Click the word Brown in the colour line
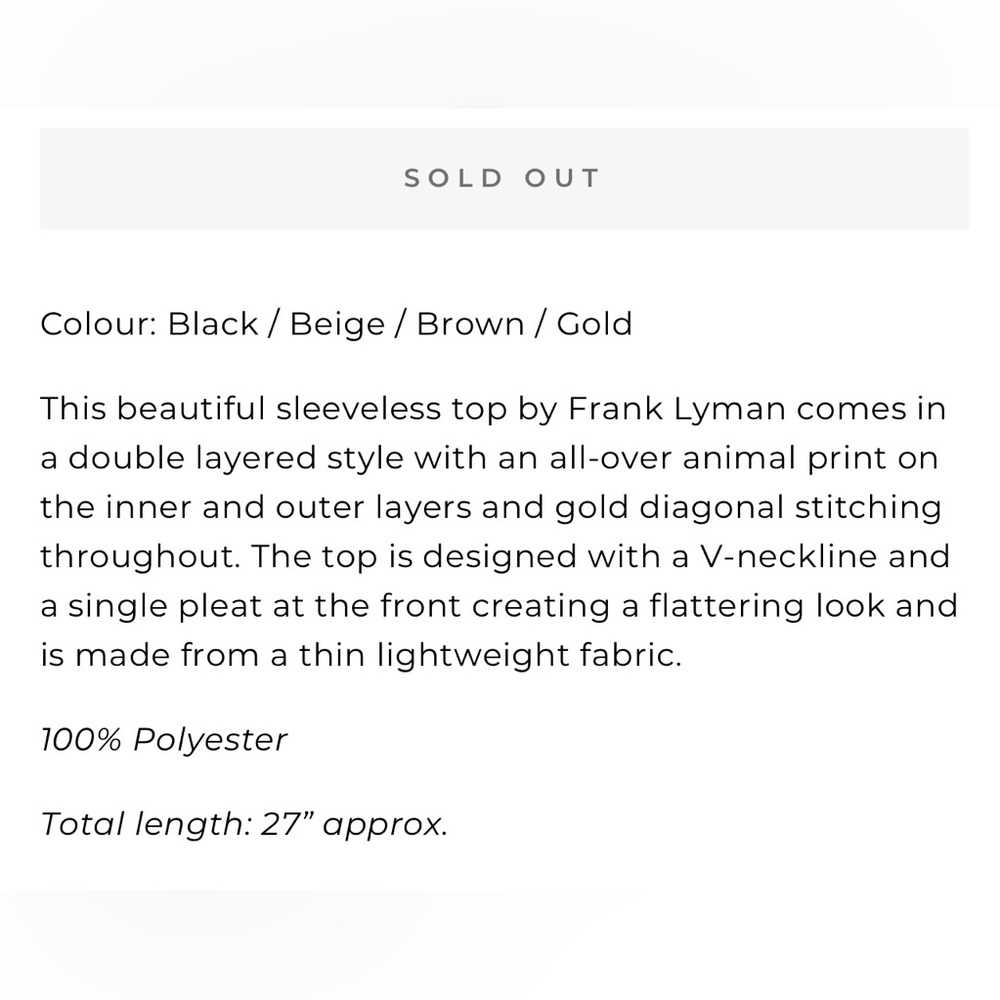 [x=470, y=323]
